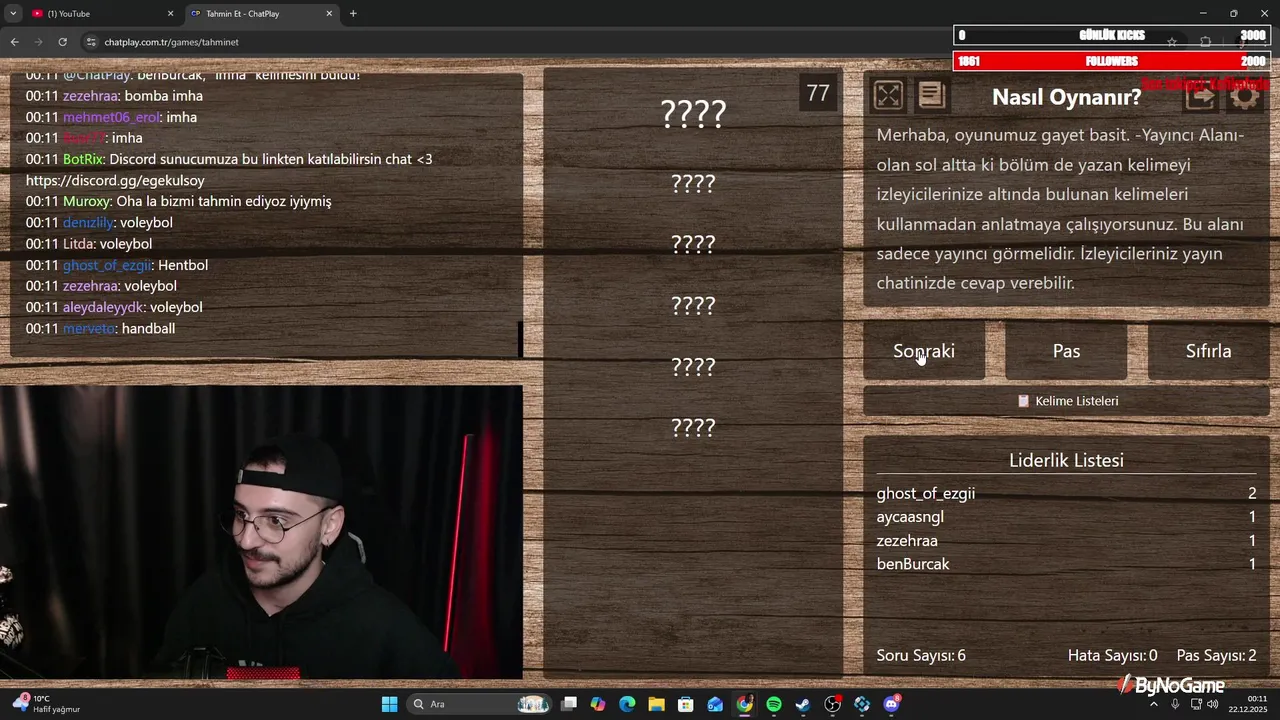Click Muroxy username in chat
Image resolution: width=1280 pixels, height=720 pixels.
(87, 201)
